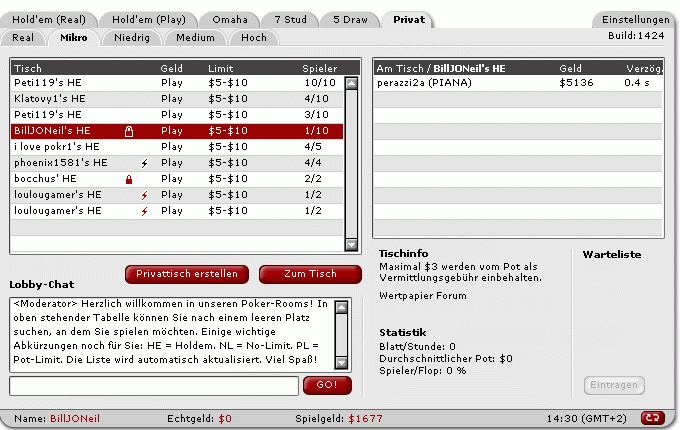The image size is (680, 430).
Task: Open the Hold'em (Real) tab
Action: (49, 20)
